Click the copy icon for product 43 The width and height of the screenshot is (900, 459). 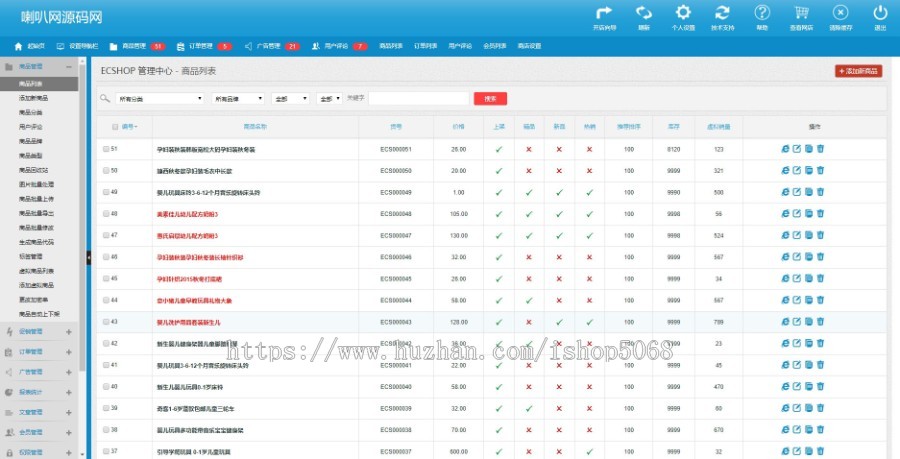click(809, 322)
